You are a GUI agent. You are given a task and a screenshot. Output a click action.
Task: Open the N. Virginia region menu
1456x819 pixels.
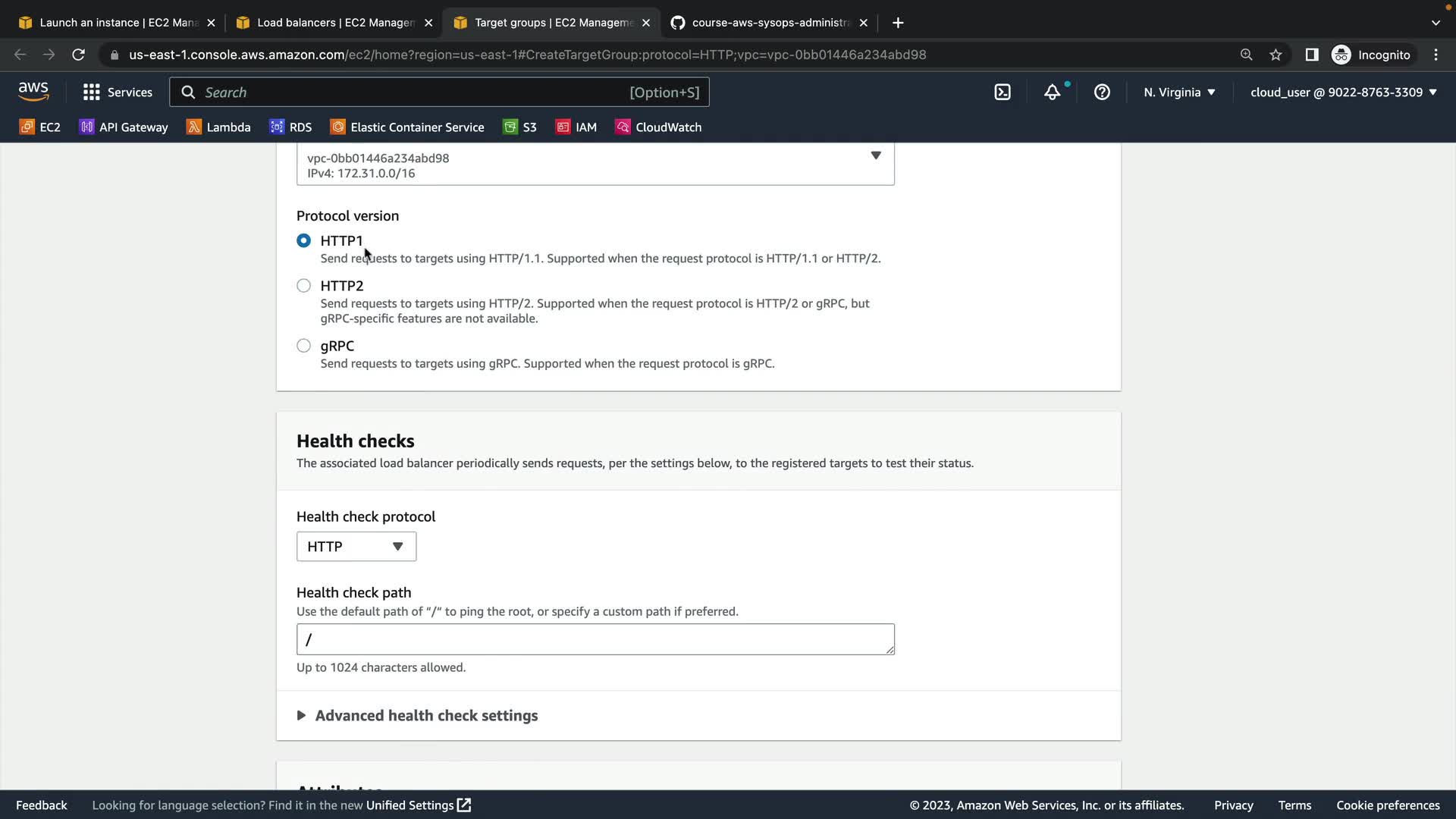coord(1178,92)
